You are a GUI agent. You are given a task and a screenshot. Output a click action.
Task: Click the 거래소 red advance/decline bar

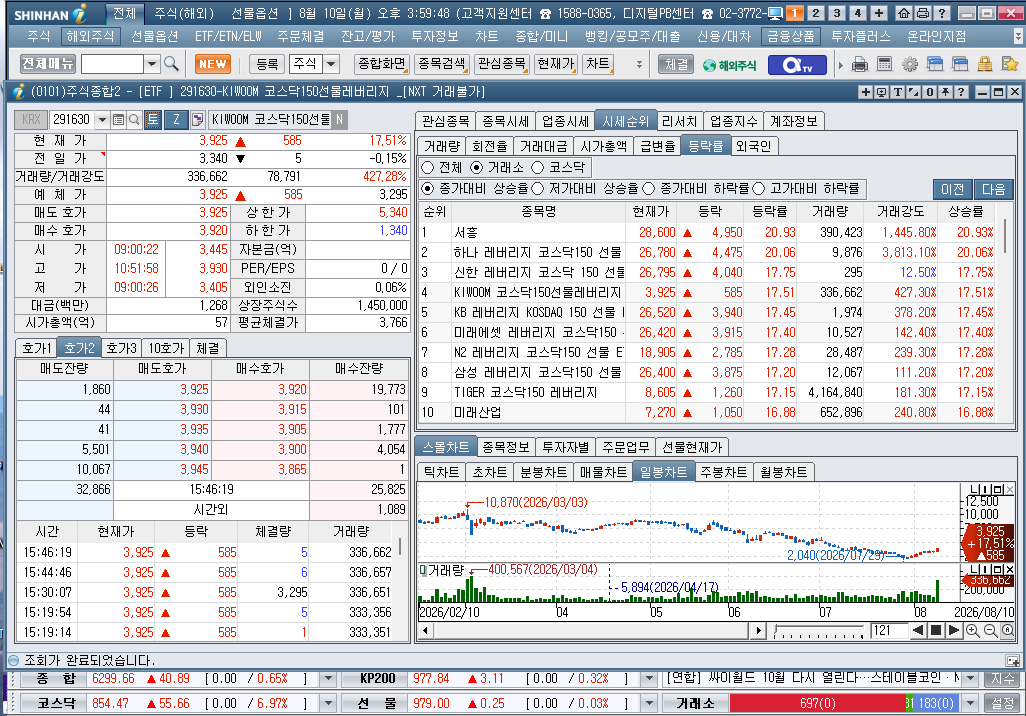[818, 704]
